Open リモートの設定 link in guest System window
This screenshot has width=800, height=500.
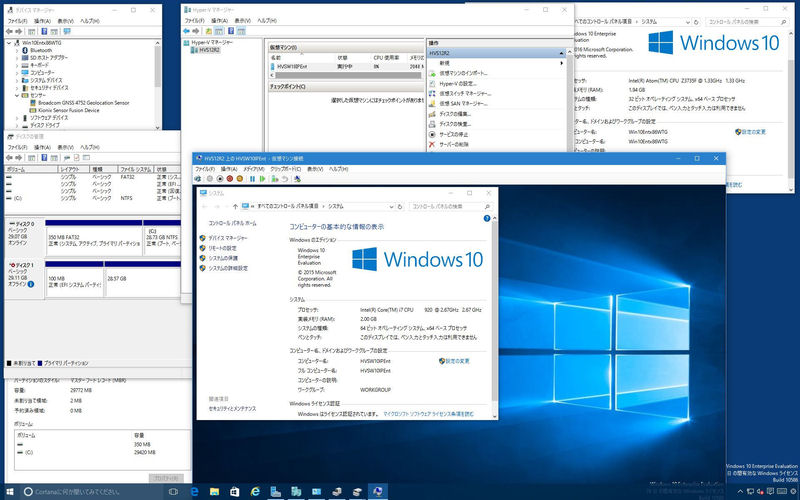222,248
